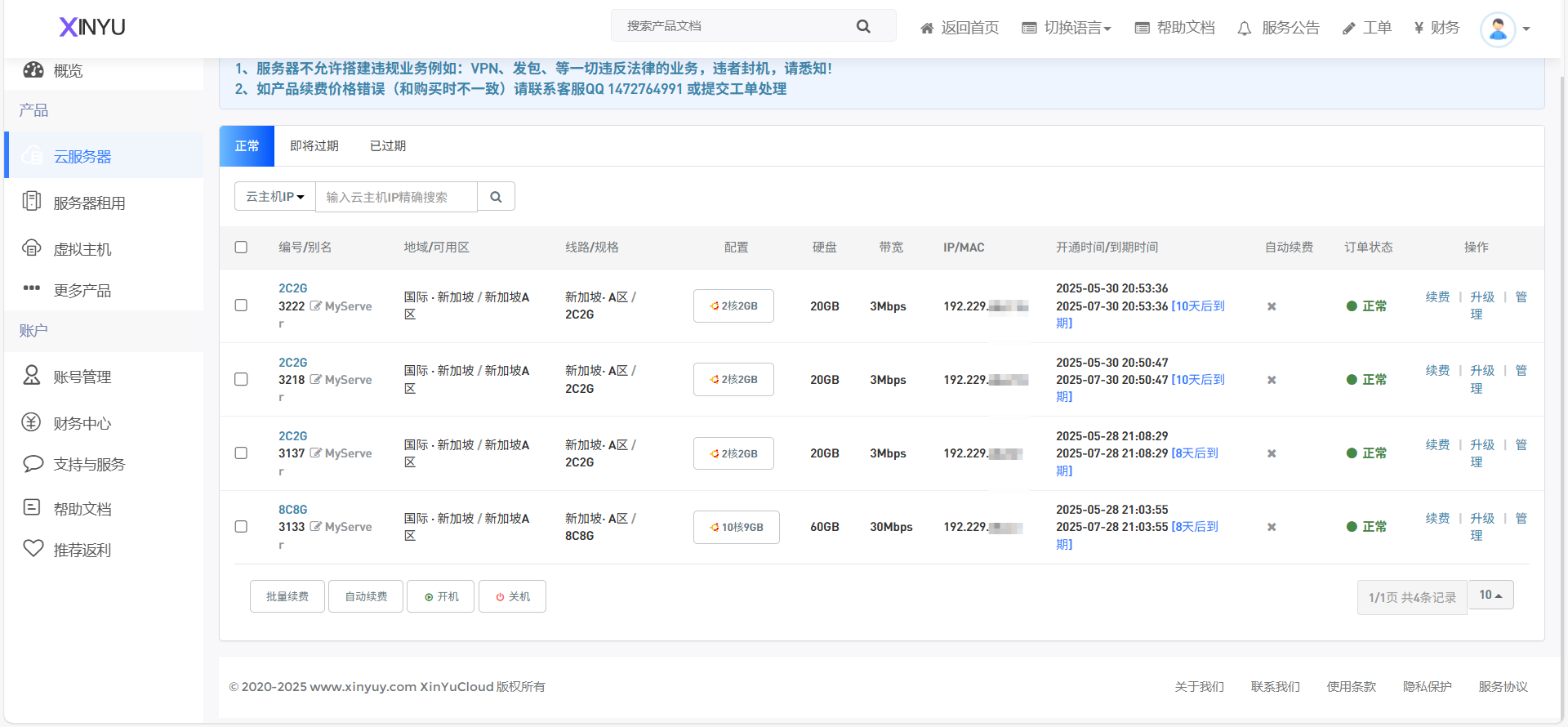Click the 自动续费 button

click(x=366, y=596)
